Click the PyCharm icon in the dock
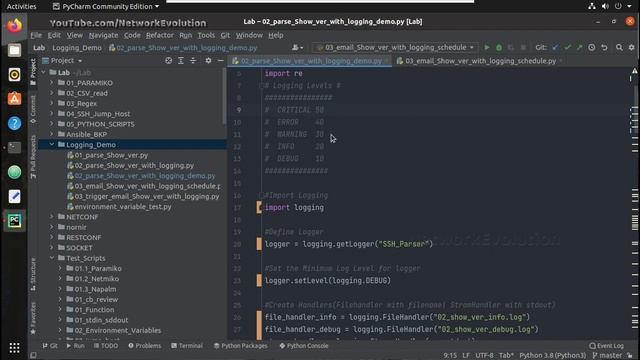The image size is (640, 360). pos(14,221)
